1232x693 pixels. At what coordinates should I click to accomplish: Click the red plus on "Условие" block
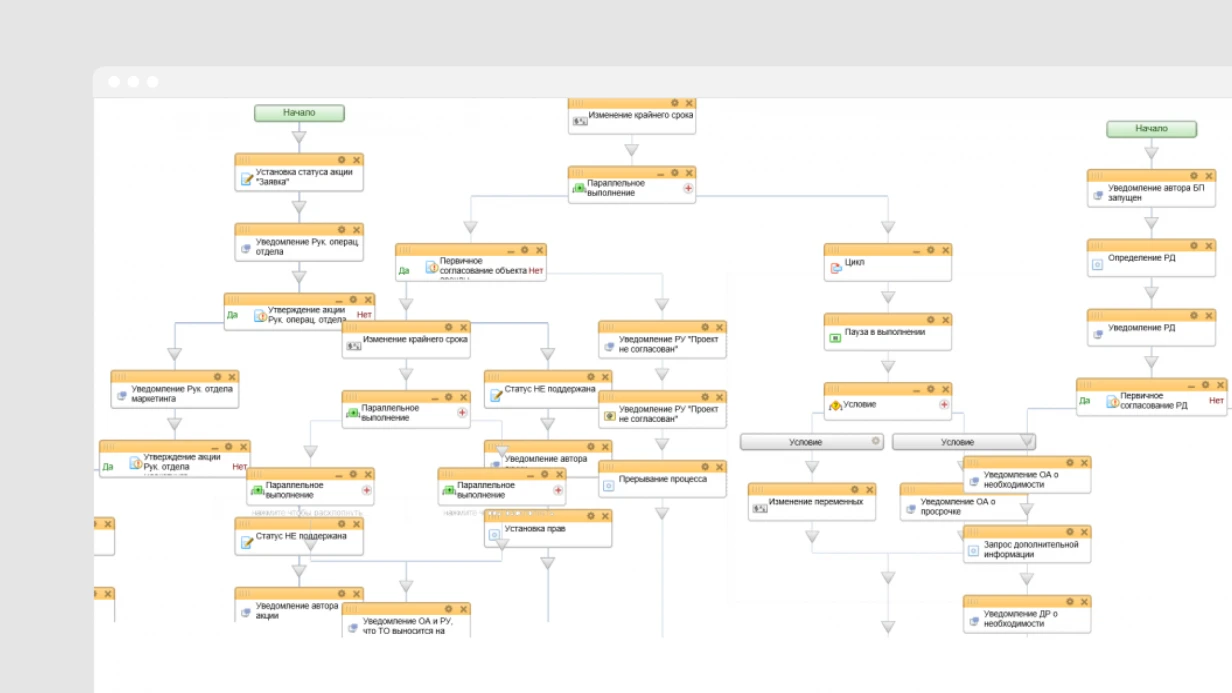[x=944, y=405]
